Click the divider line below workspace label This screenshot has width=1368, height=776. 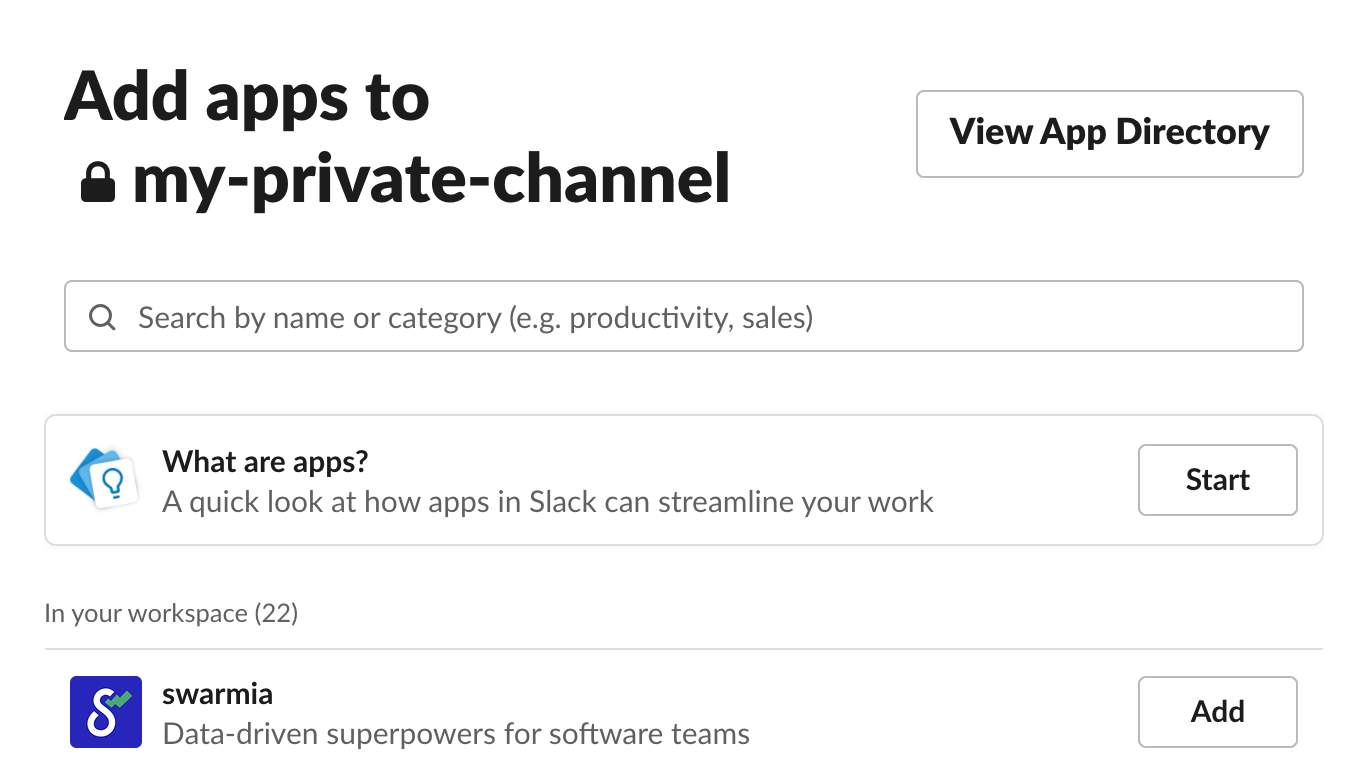tap(684, 649)
